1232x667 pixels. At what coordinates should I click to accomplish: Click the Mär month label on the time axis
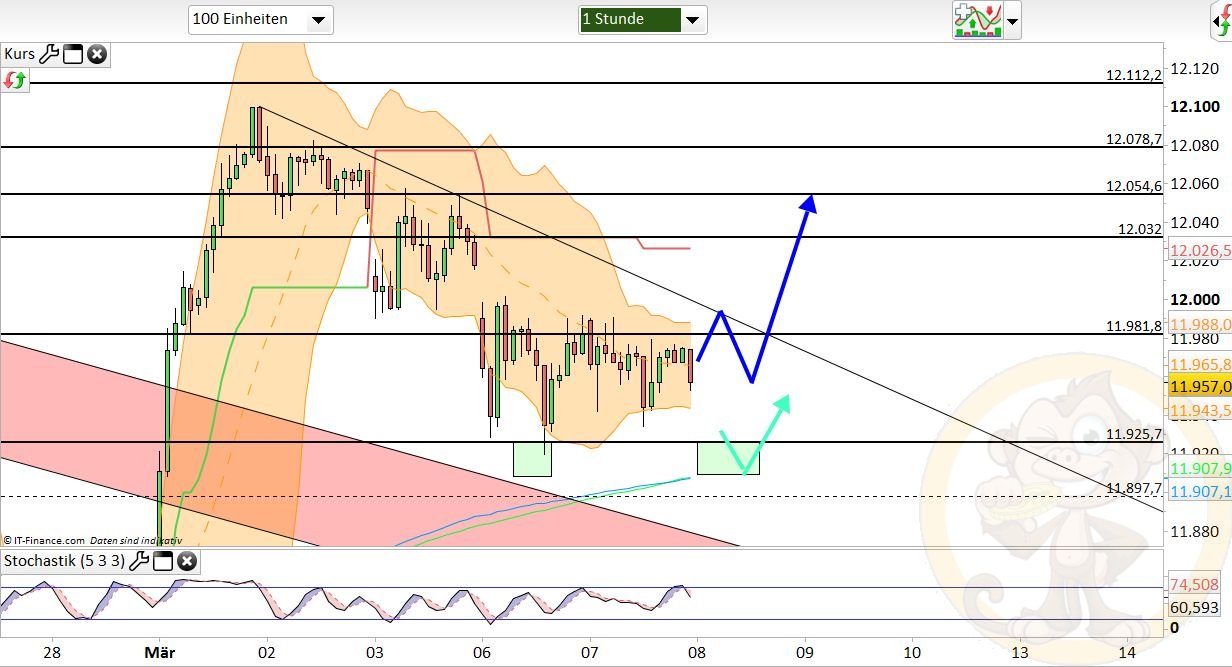coord(159,652)
